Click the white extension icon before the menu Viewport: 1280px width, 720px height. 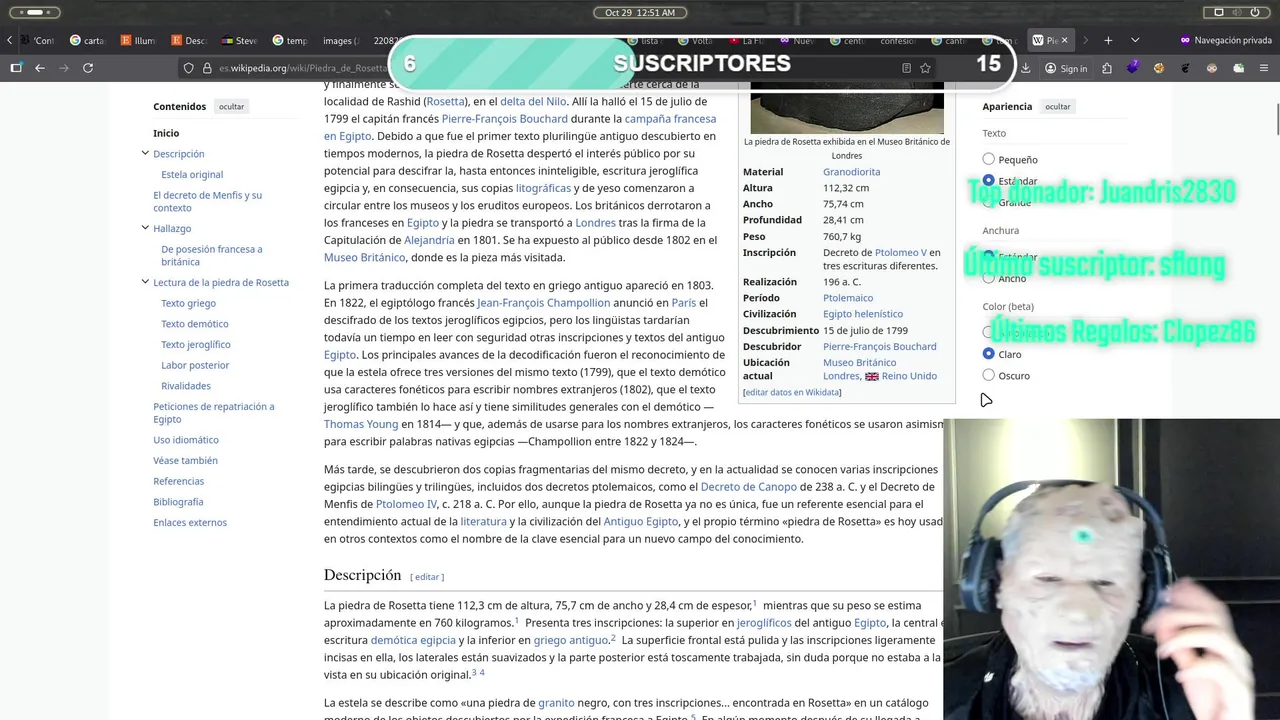click(1238, 68)
